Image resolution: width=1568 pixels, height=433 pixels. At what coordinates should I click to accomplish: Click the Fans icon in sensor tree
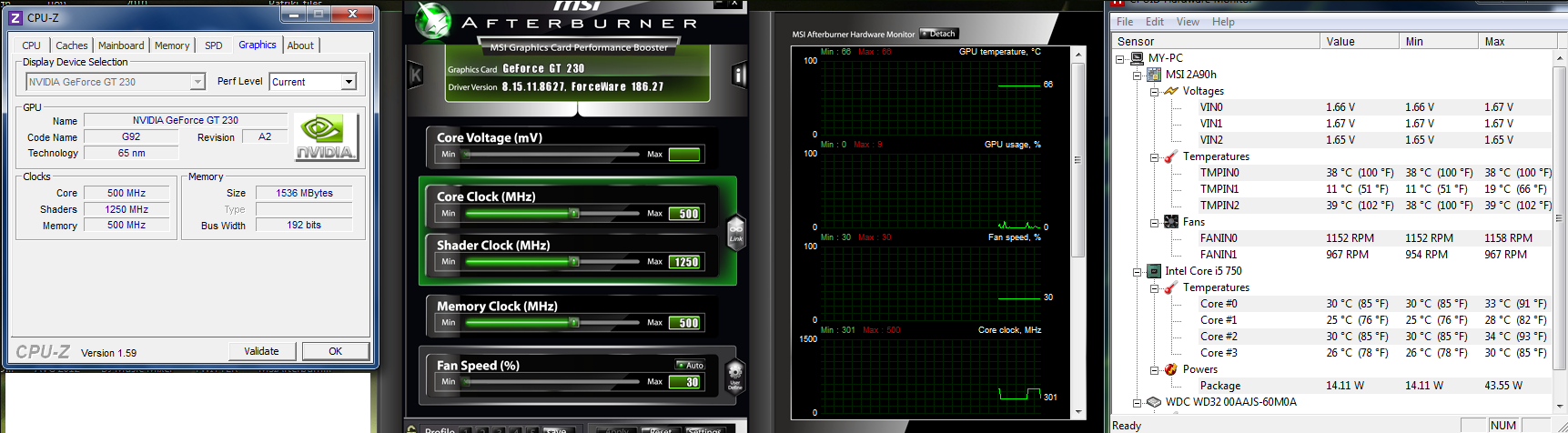tap(1171, 222)
